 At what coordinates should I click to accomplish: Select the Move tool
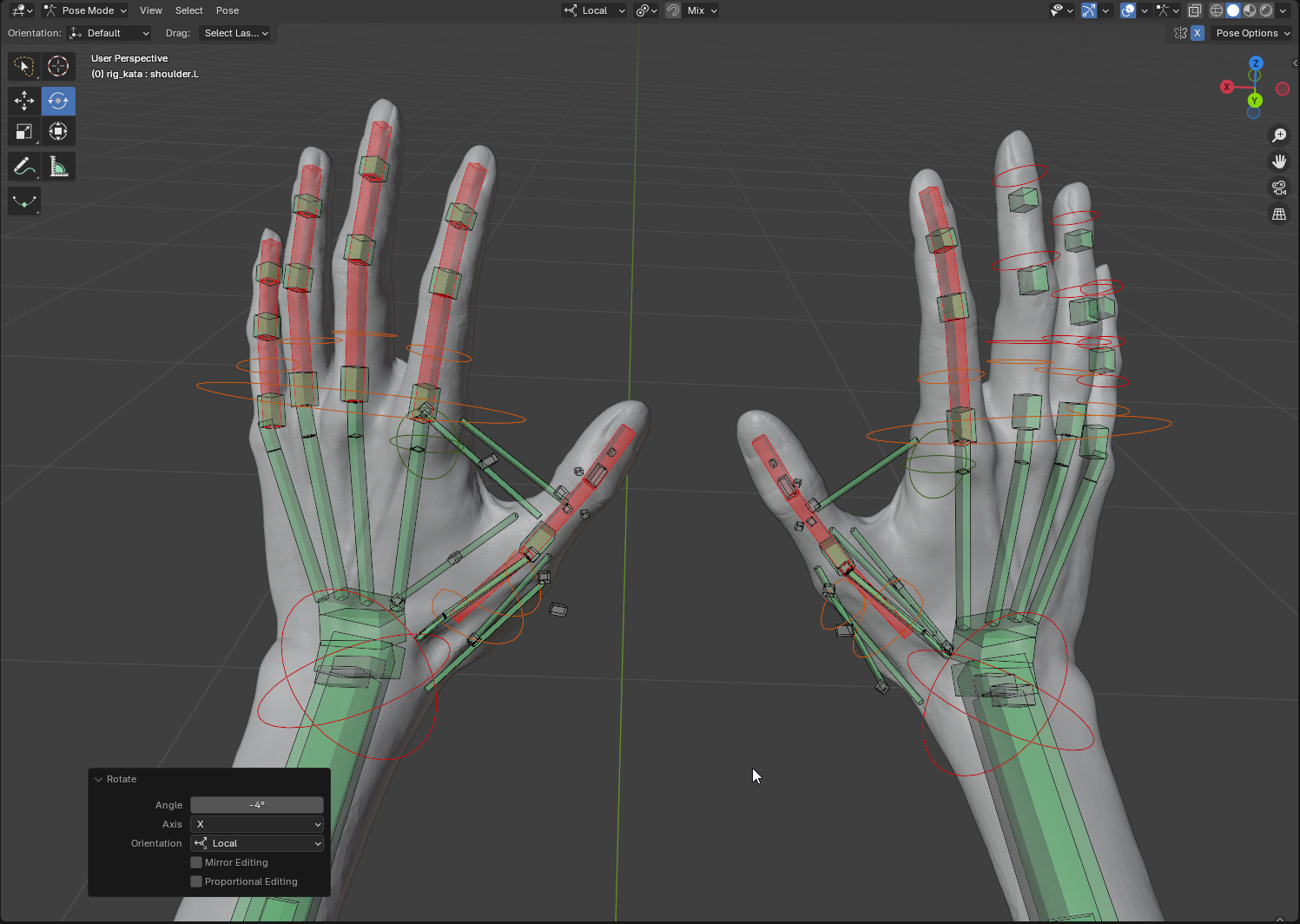24,101
